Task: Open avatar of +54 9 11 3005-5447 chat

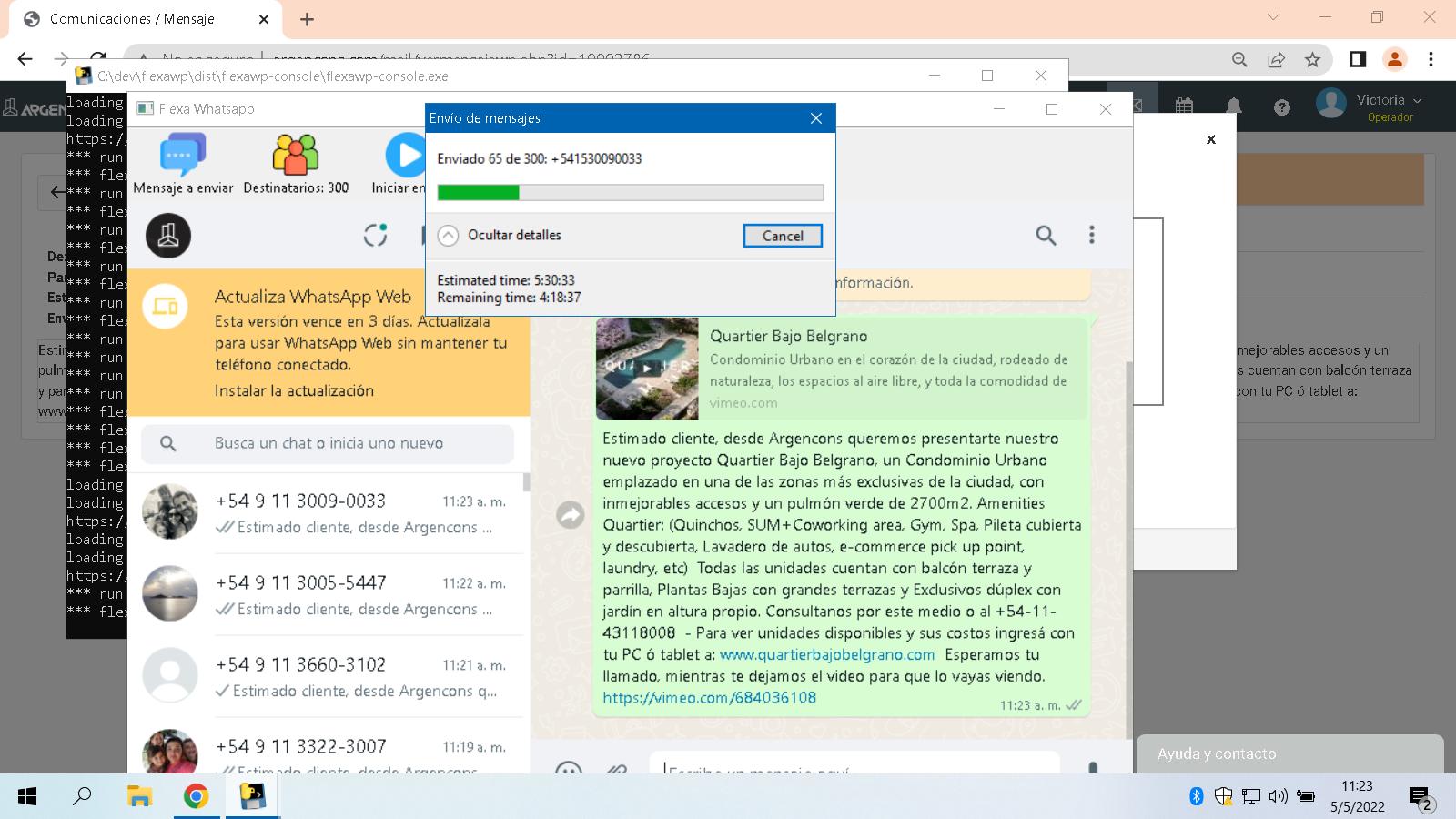Action: point(170,593)
